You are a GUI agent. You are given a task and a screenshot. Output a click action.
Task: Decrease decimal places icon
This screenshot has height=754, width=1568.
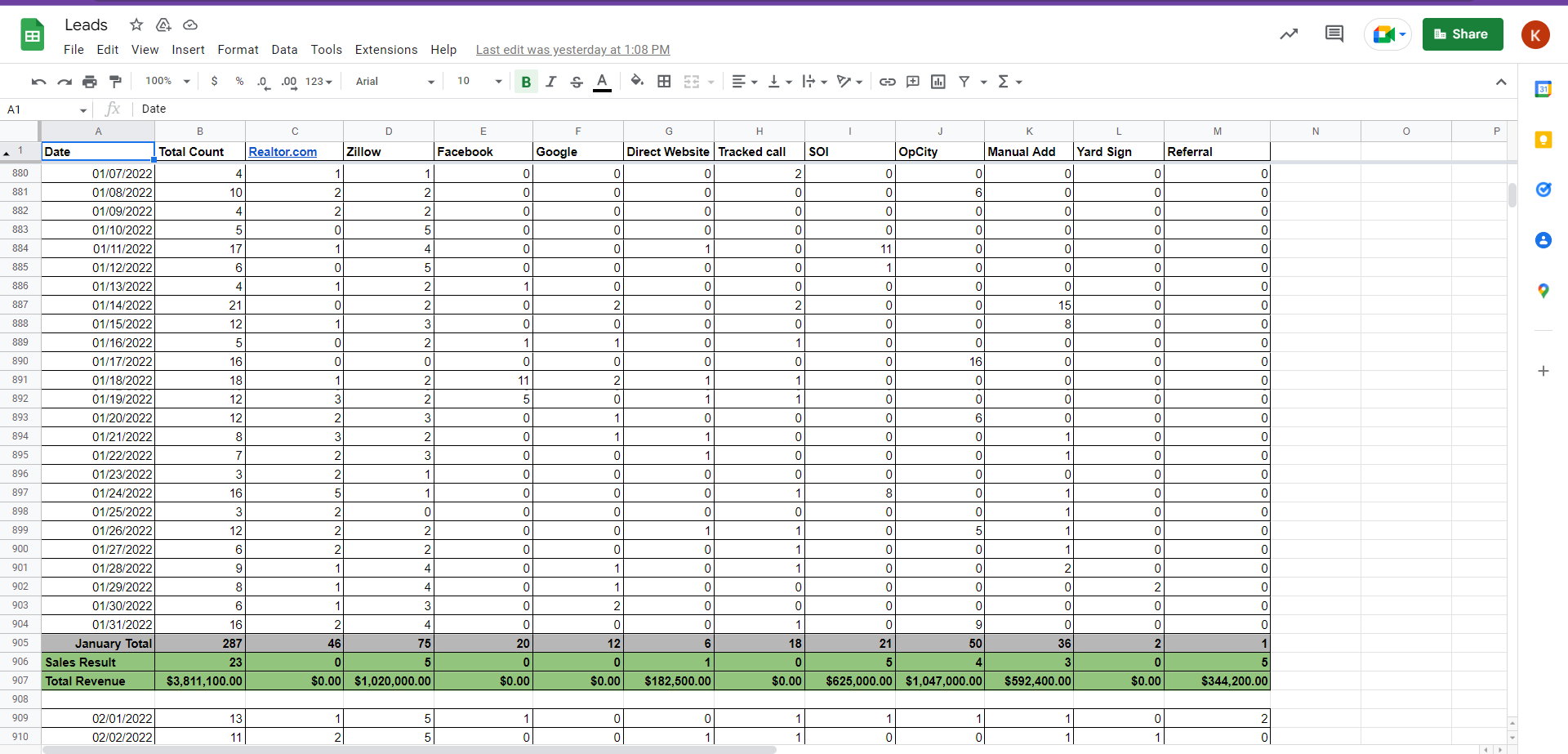(x=263, y=82)
